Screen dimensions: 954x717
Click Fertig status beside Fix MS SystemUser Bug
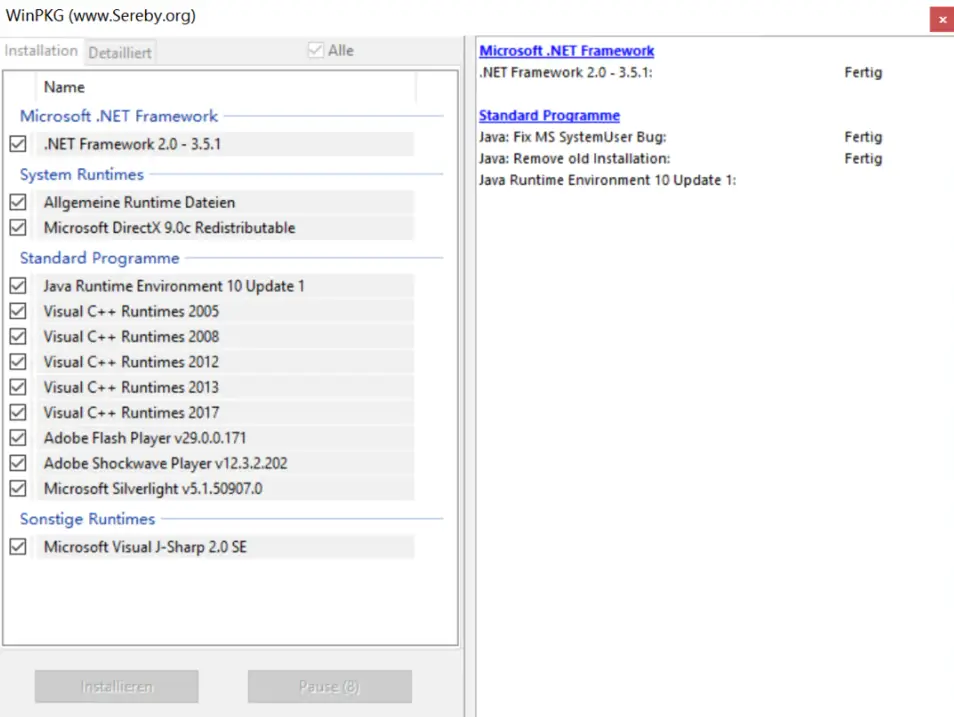click(x=863, y=137)
